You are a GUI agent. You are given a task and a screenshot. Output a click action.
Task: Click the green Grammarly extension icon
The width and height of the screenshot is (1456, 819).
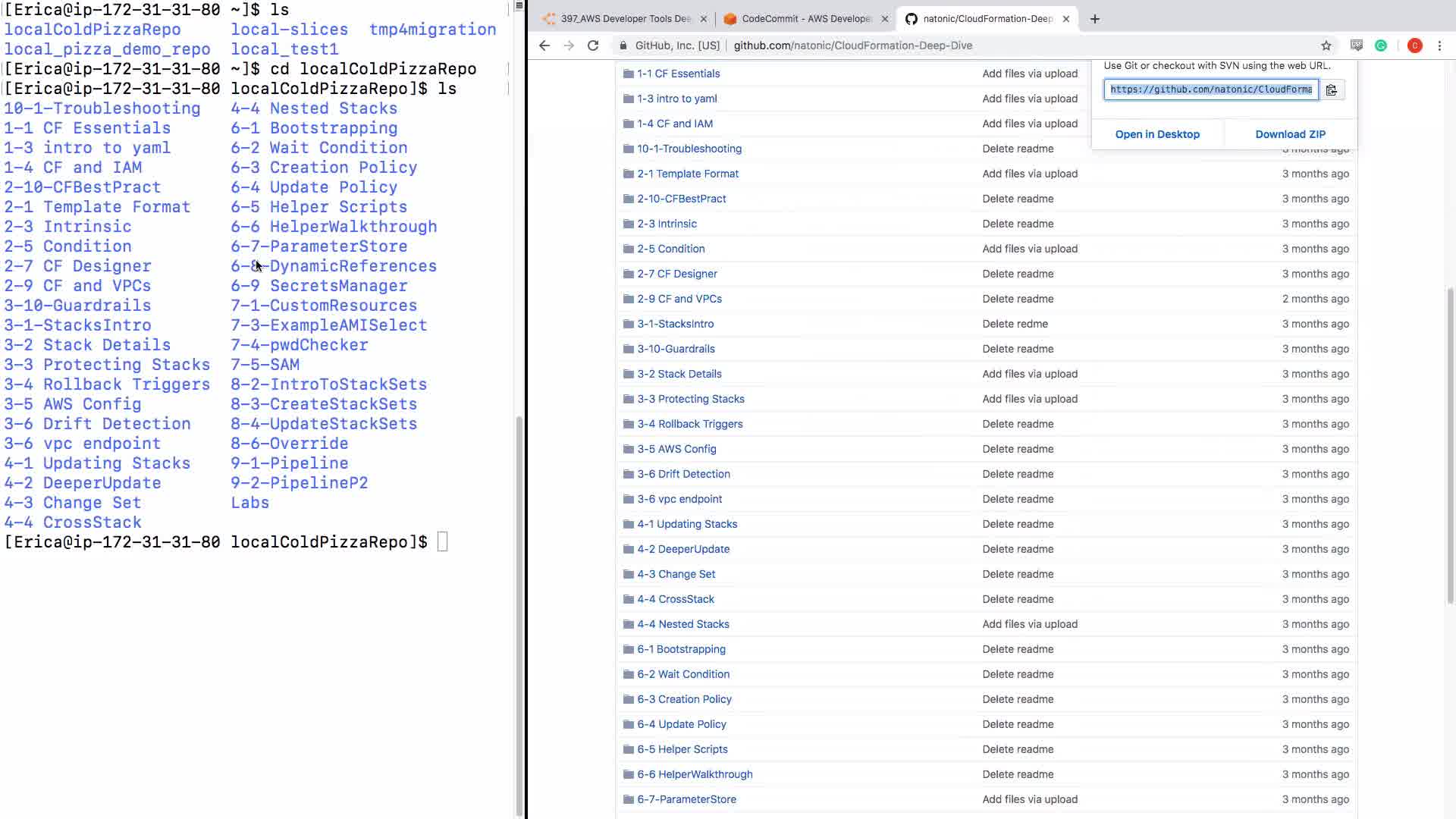click(1381, 45)
